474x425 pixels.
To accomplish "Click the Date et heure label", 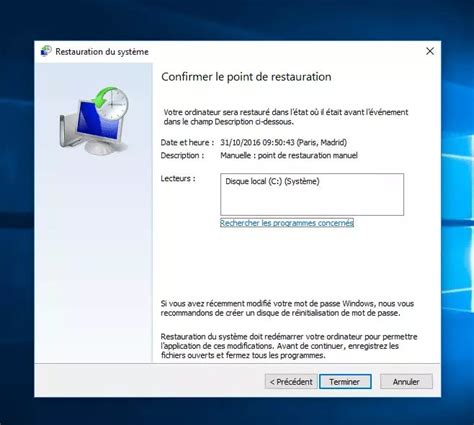I will [187, 142].
